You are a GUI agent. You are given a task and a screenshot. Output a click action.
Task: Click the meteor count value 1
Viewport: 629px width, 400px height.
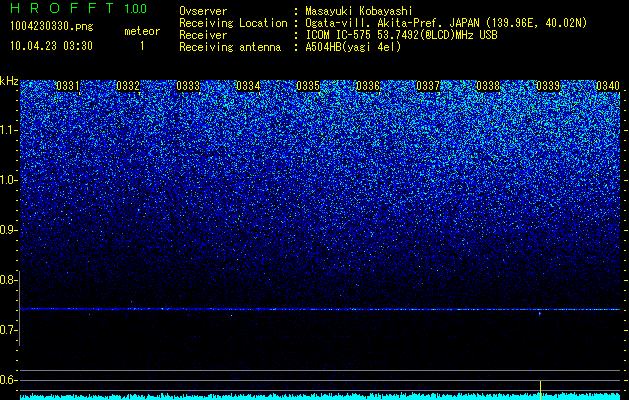pos(142,46)
